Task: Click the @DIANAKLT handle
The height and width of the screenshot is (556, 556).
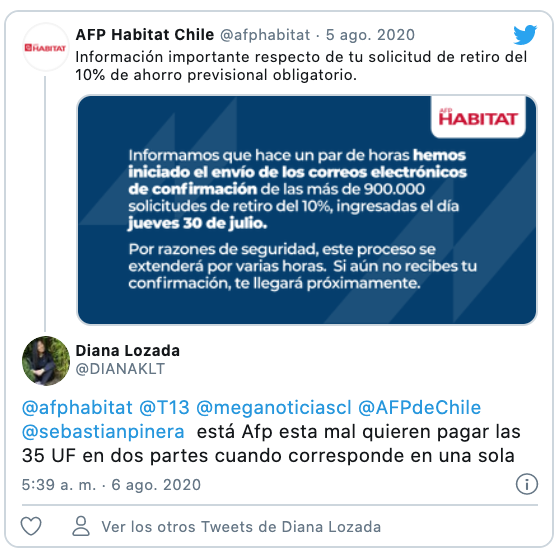Action: point(120,369)
